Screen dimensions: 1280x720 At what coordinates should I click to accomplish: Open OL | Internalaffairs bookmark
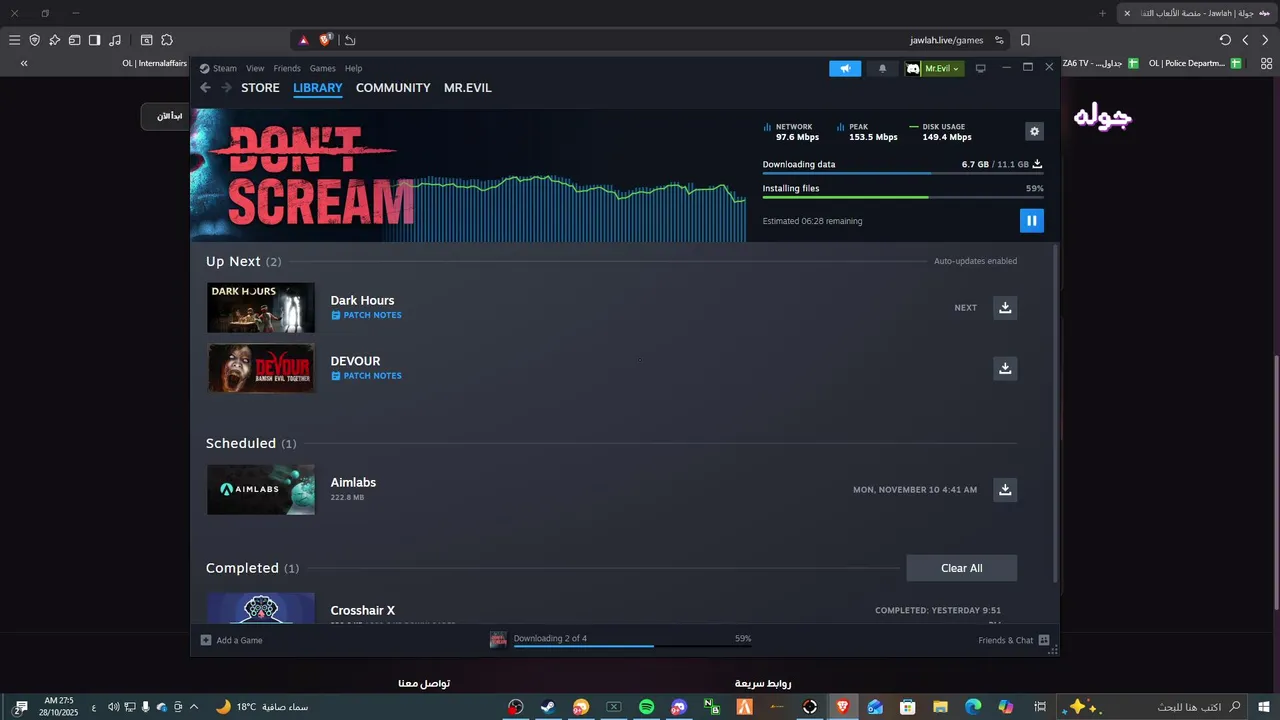[155, 63]
